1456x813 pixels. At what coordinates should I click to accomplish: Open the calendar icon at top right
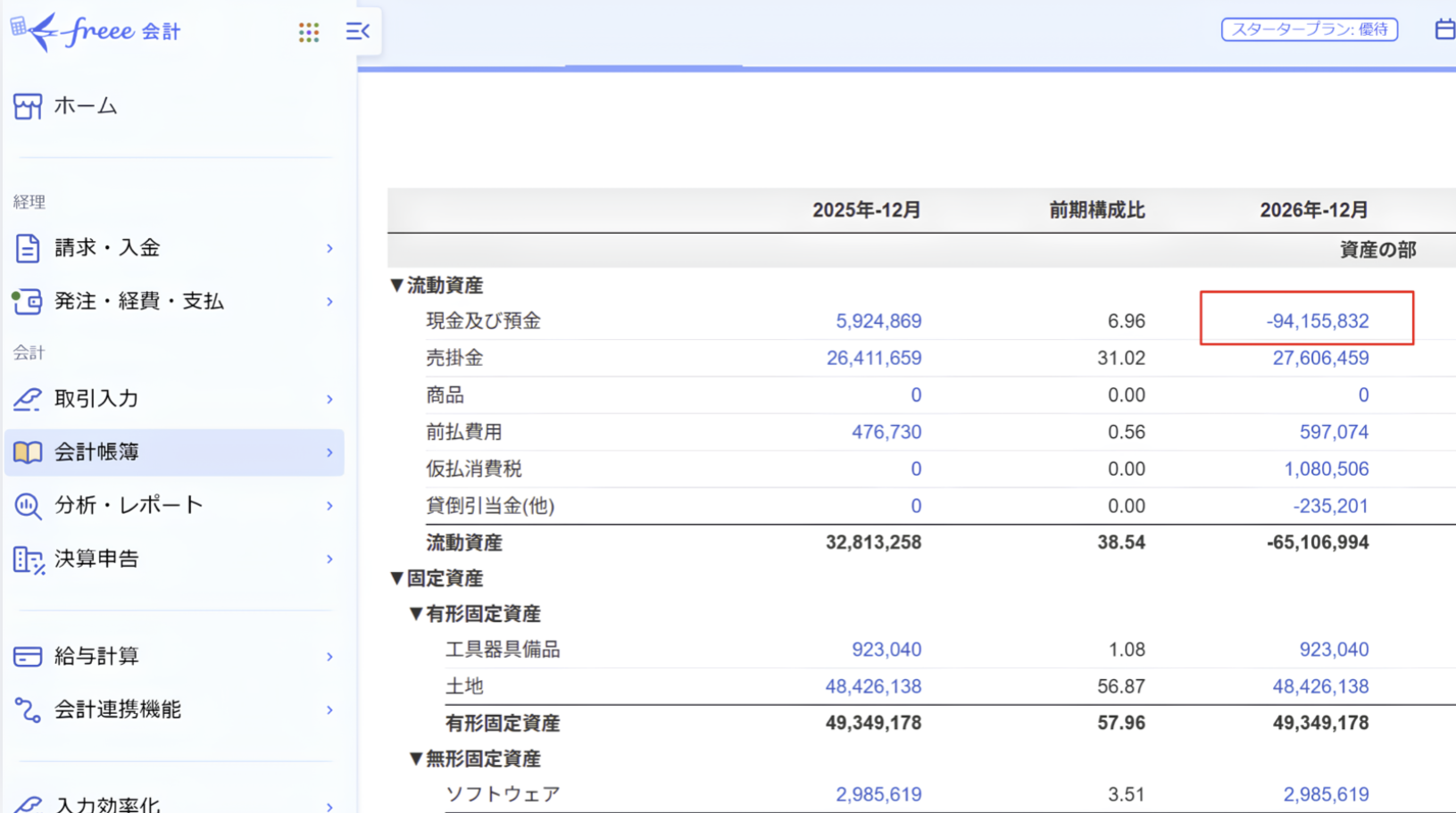[x=1445, y=29]
